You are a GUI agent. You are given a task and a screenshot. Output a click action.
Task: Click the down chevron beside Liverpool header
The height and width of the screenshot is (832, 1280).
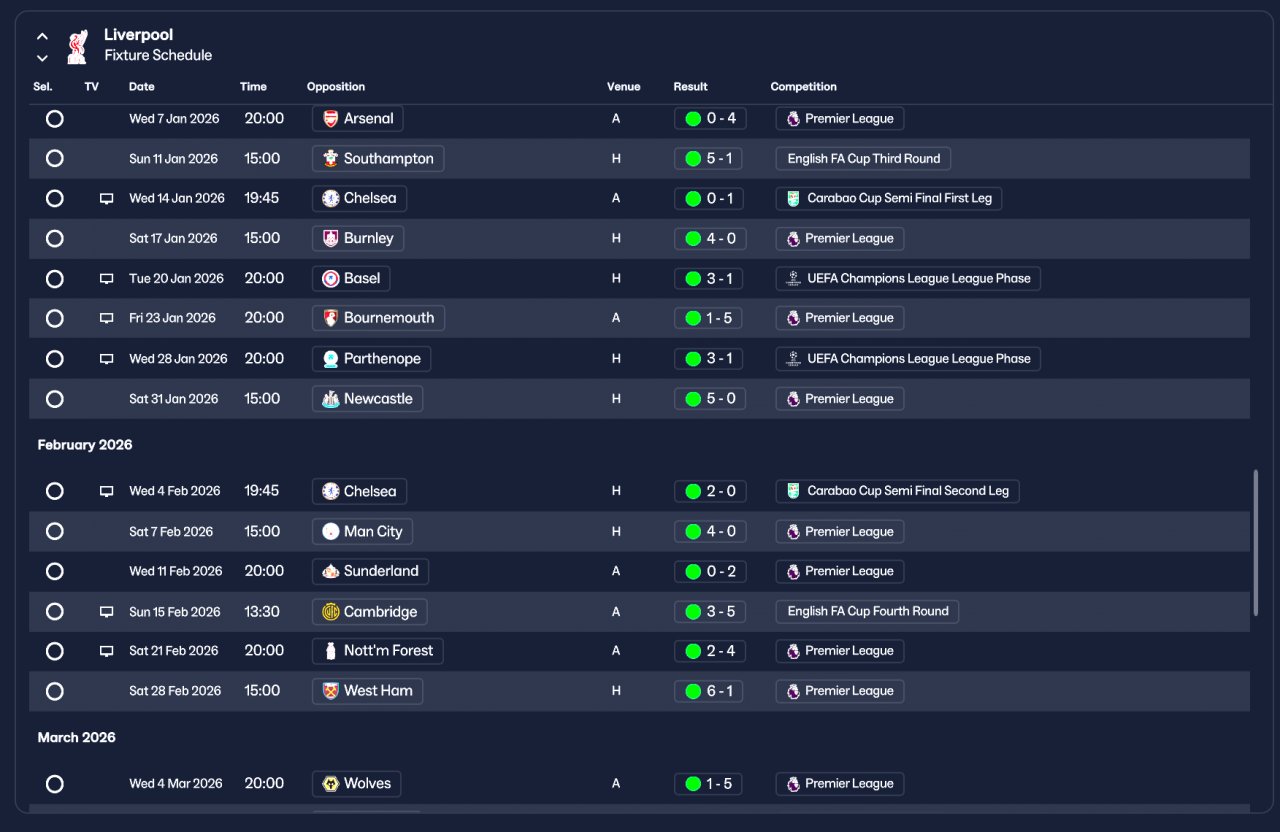click(x=42, y=58)
